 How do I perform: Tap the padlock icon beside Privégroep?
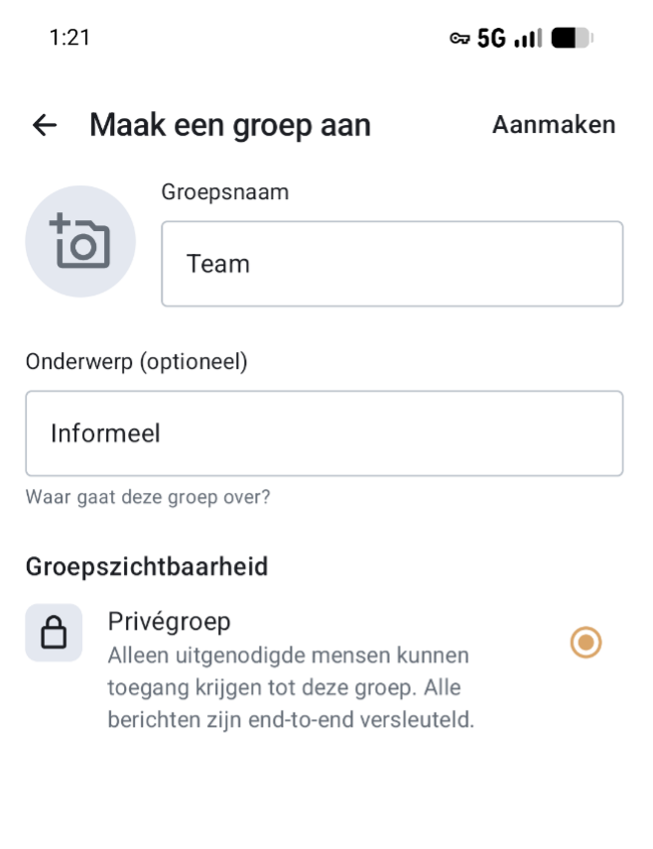point(54,633)
